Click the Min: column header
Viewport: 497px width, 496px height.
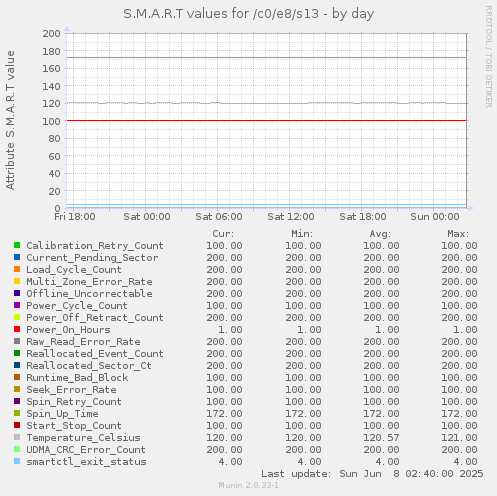coord(302,234)
